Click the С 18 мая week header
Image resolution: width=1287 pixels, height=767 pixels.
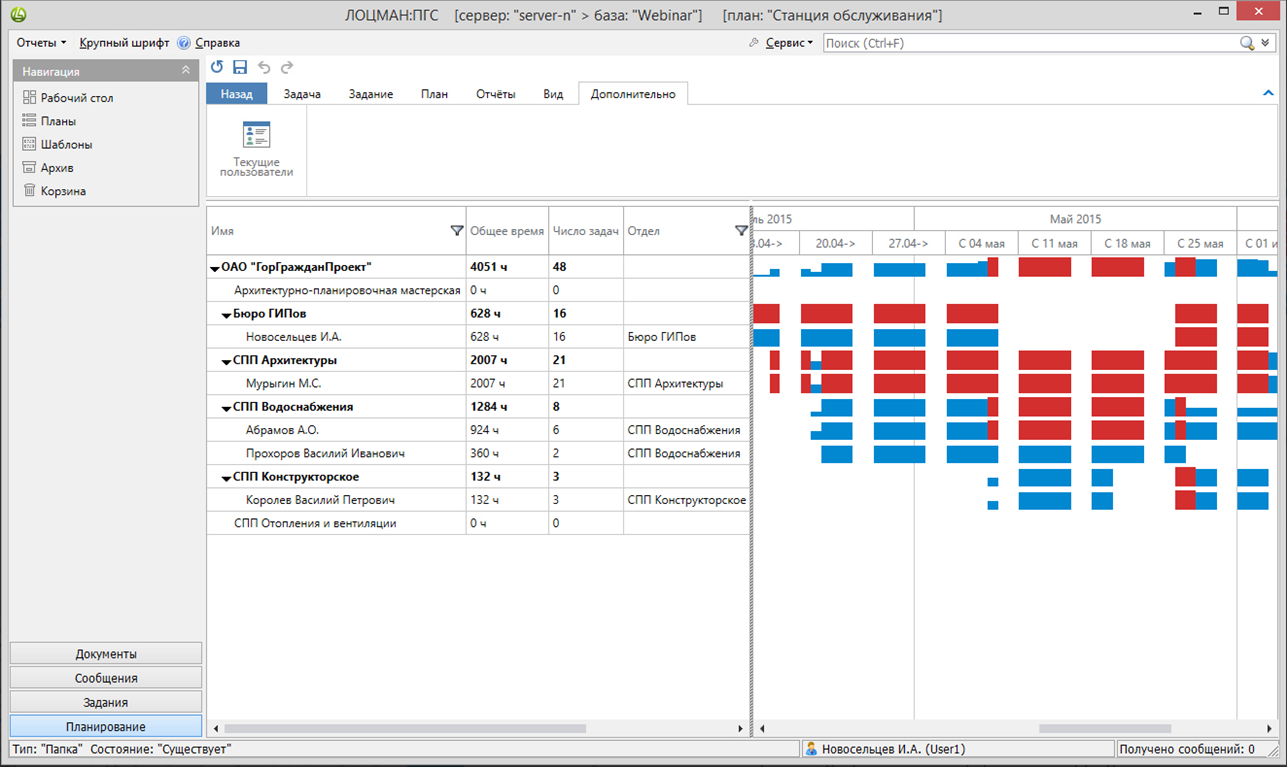(1128, 243)
